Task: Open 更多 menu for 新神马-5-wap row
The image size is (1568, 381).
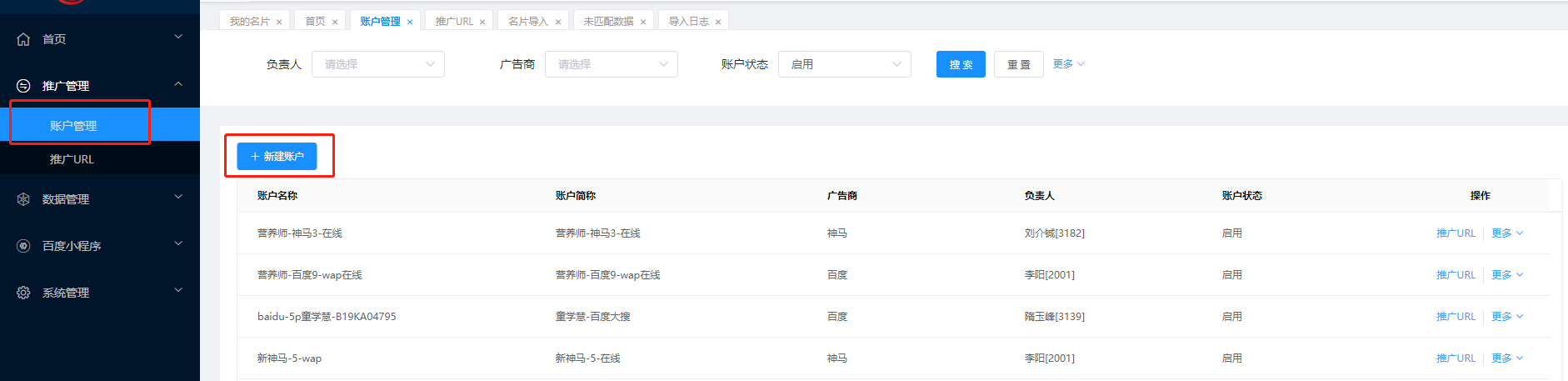Action: pyautogui.click(x=1506, y=358)
